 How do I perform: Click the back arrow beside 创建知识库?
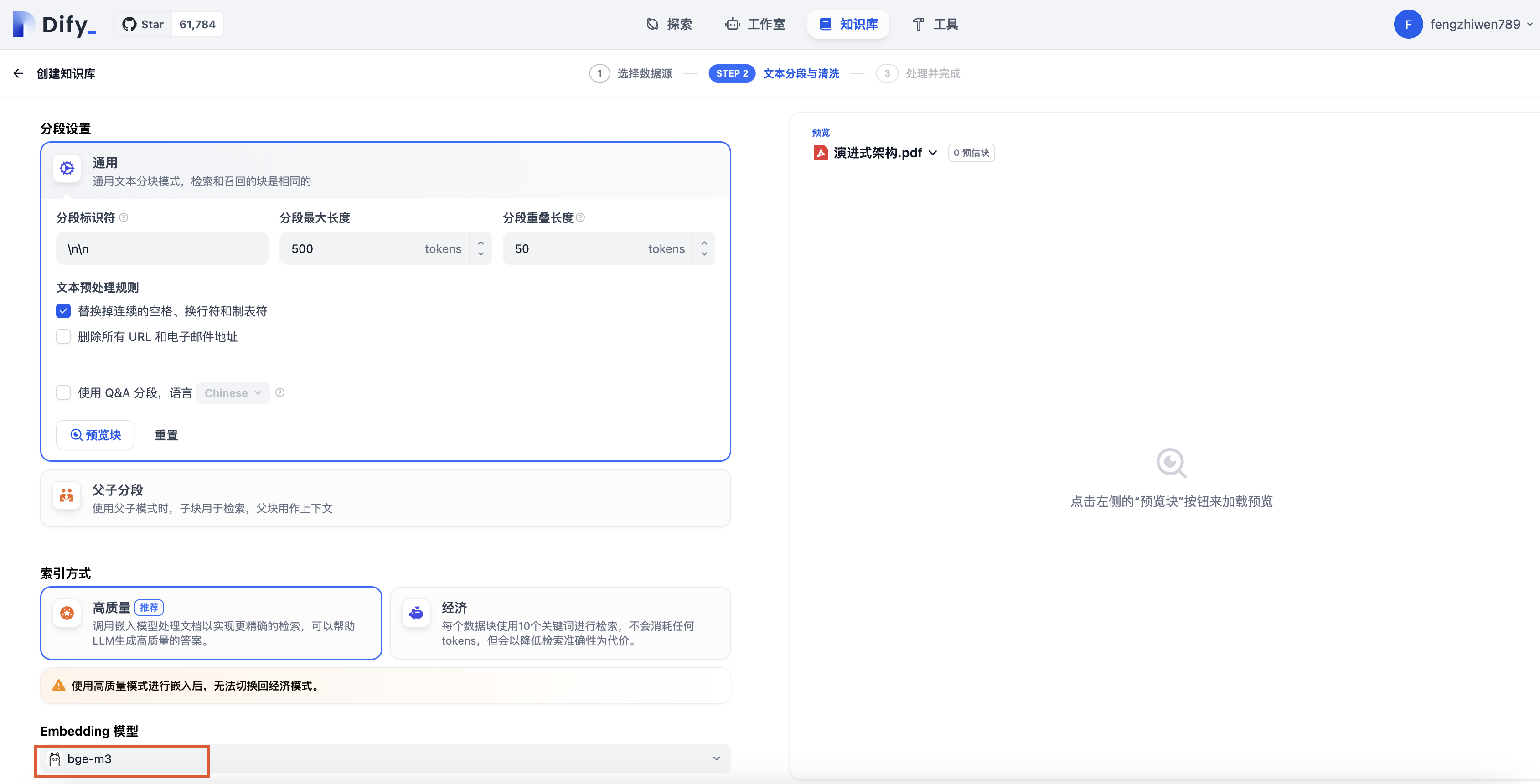(18, 73)
